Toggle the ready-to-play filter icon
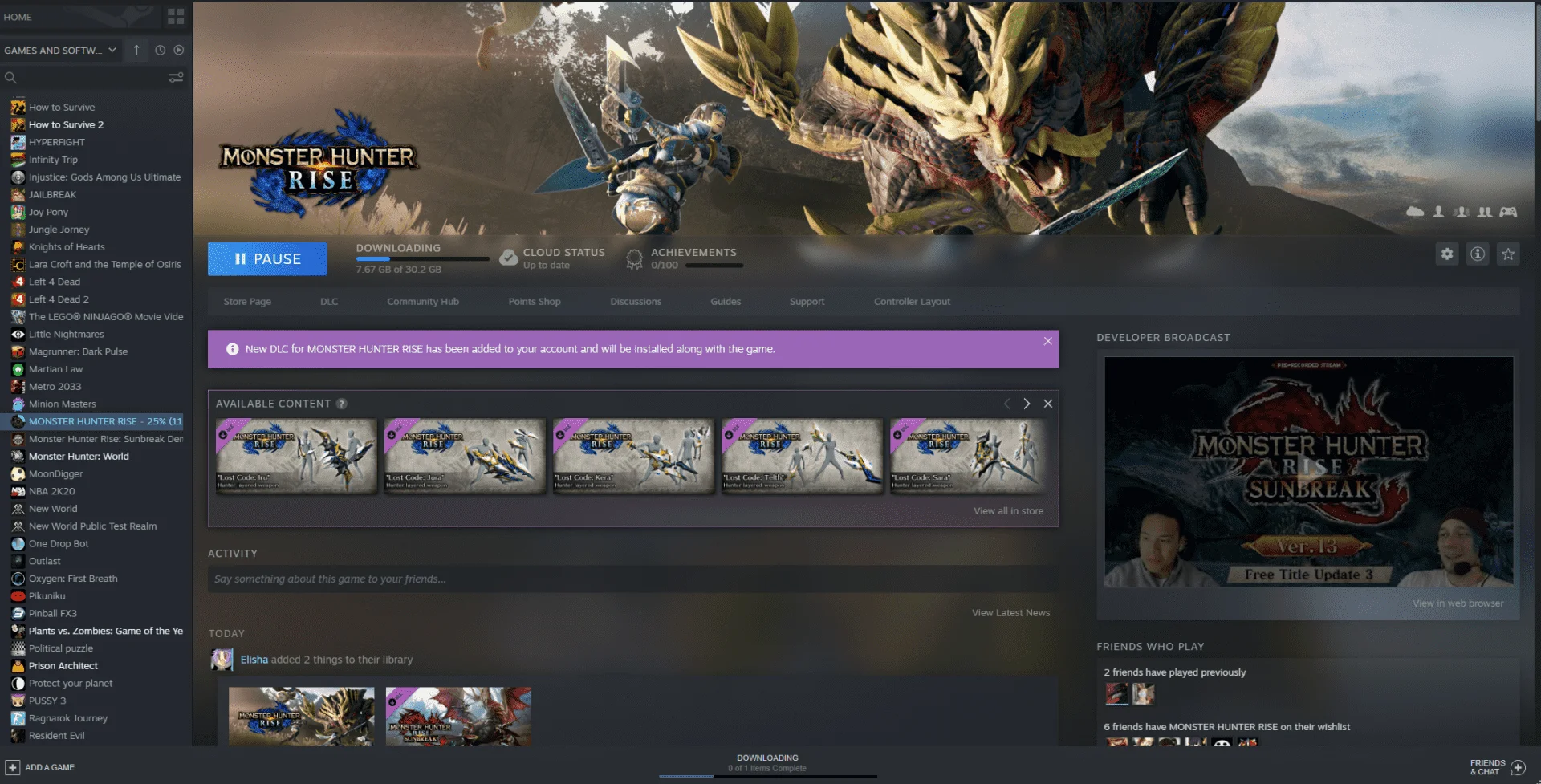Viewport: 1541px width, 784px height. 179,50
